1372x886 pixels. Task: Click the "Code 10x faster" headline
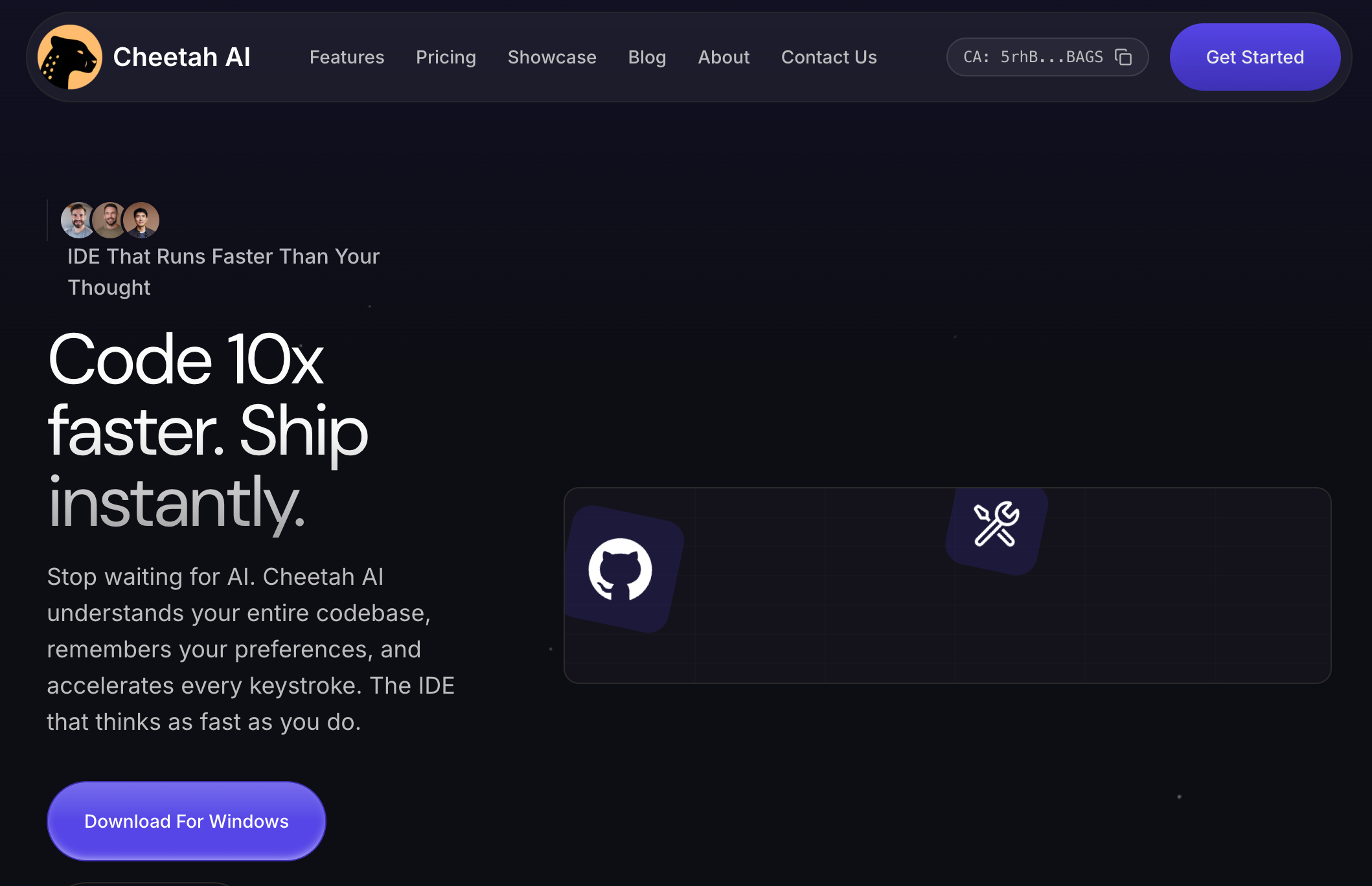[209, 431]
